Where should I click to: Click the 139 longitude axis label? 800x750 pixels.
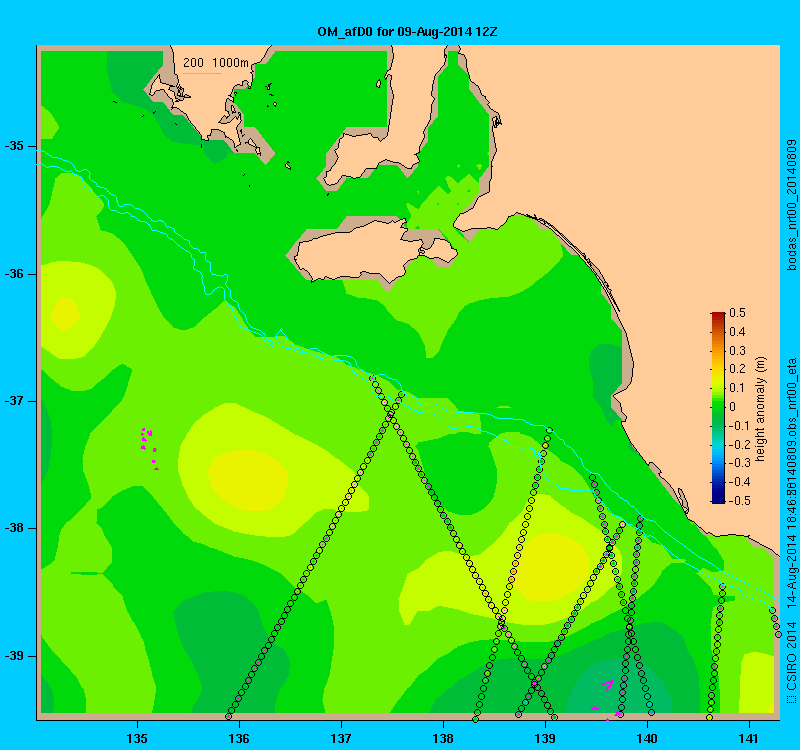(x=545, y=739)
